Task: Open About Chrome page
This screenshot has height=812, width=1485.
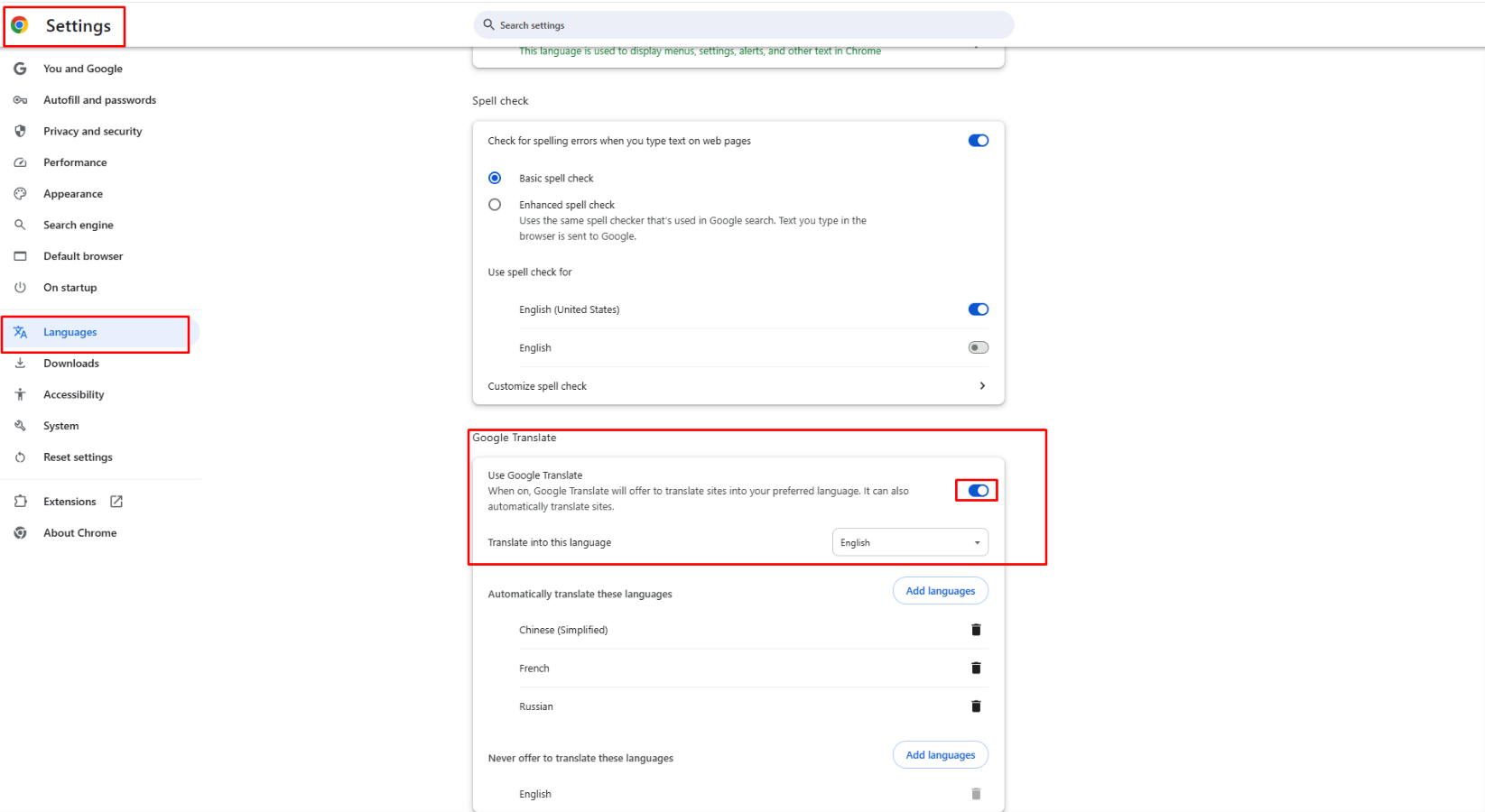Action: [80, 533]
